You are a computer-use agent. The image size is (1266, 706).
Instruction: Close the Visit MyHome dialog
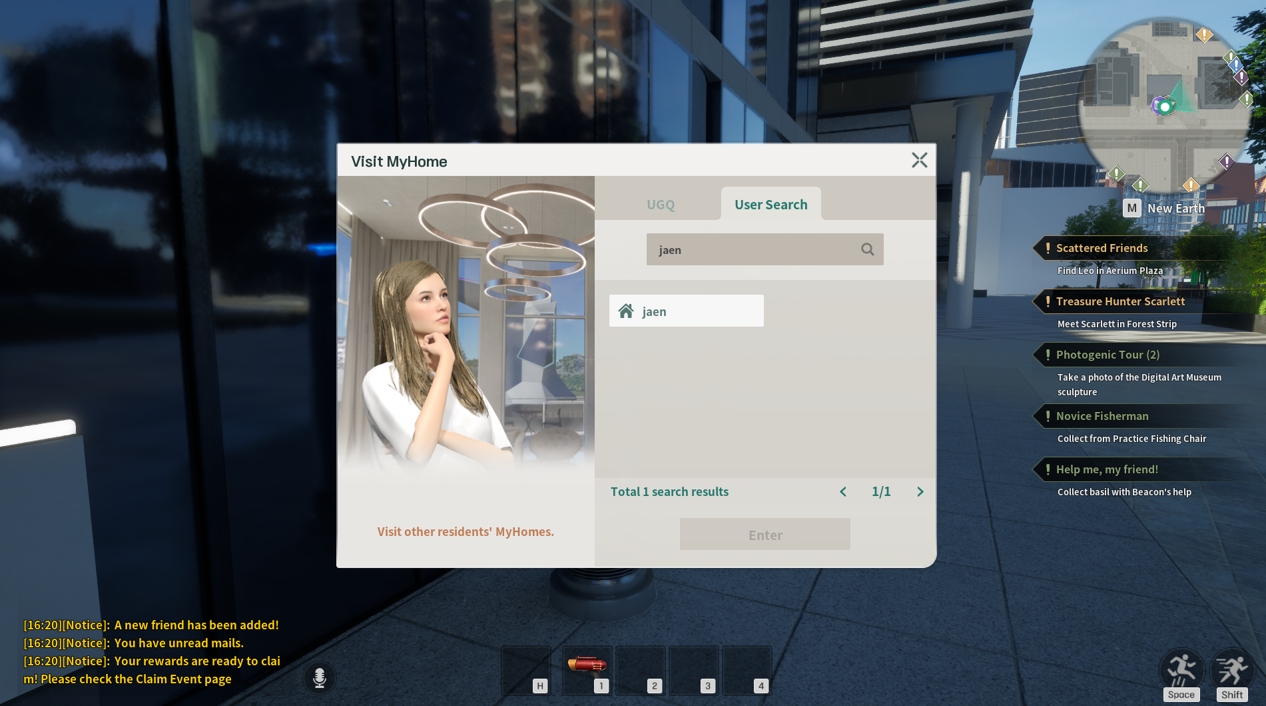[919, 160]
